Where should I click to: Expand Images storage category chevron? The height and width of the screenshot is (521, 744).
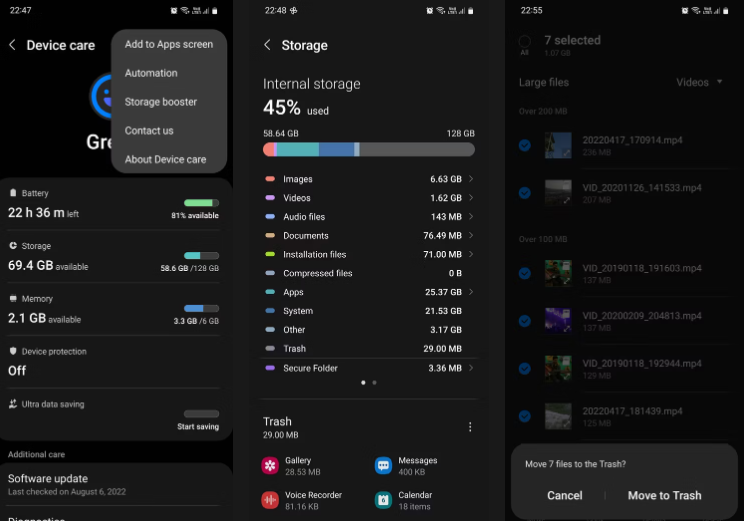point(471,179)
